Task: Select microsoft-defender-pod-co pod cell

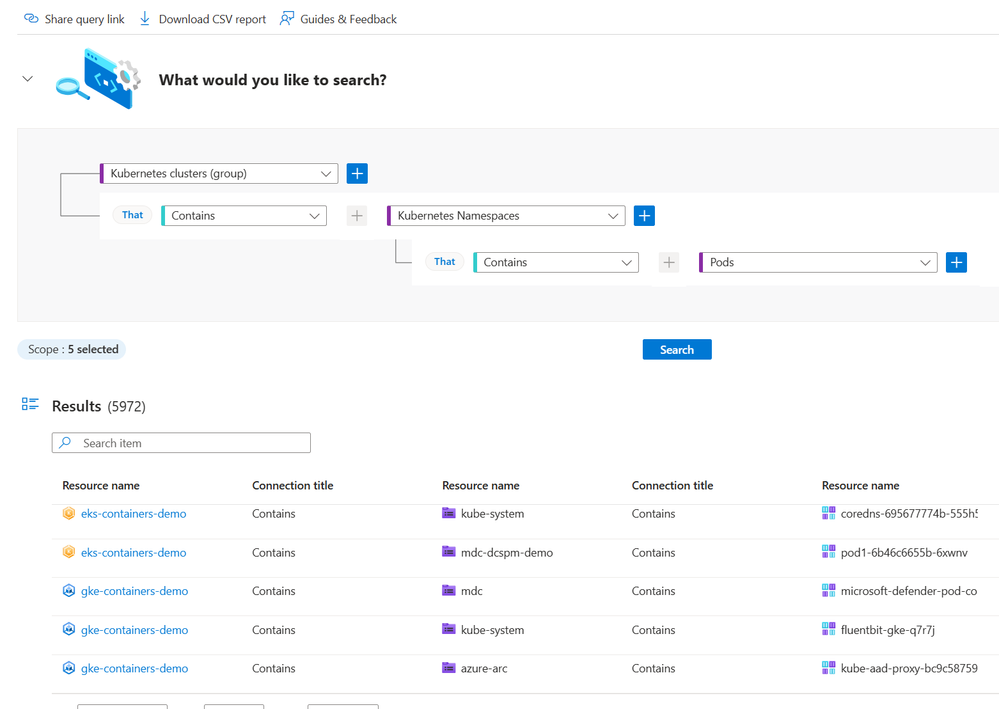Action: click(x=909, y=591)
